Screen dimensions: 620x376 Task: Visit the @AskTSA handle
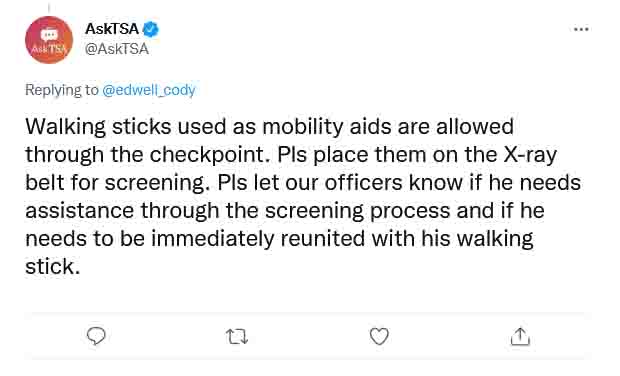[117, 49]
